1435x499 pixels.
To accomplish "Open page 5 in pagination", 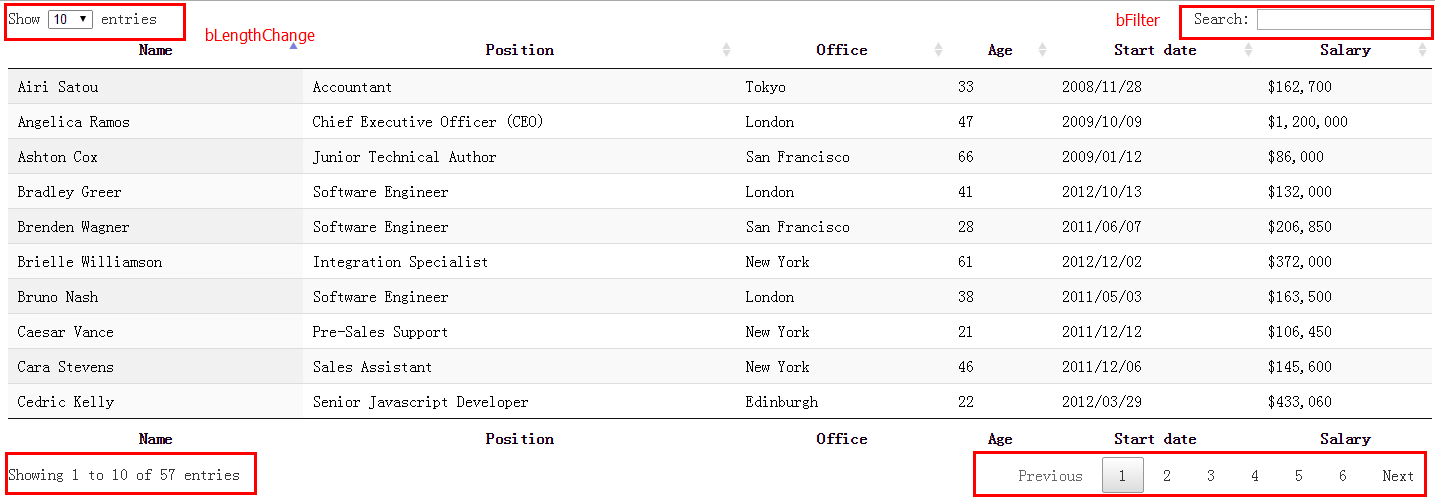I will (x=1298, y=476).
